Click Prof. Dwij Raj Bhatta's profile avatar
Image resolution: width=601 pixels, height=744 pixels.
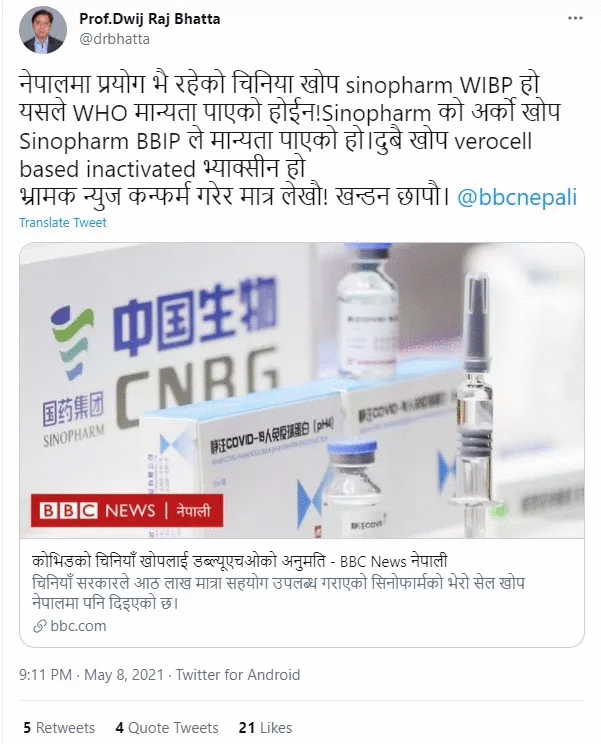tap(43, 30)
